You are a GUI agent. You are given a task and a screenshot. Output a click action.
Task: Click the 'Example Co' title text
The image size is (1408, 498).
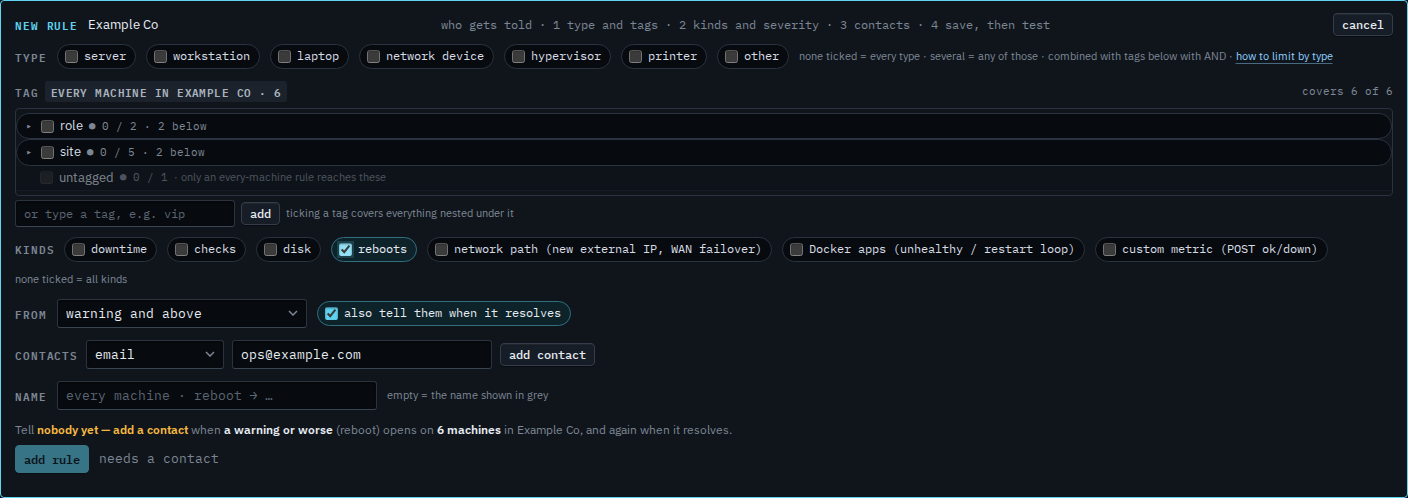point(123,25)
